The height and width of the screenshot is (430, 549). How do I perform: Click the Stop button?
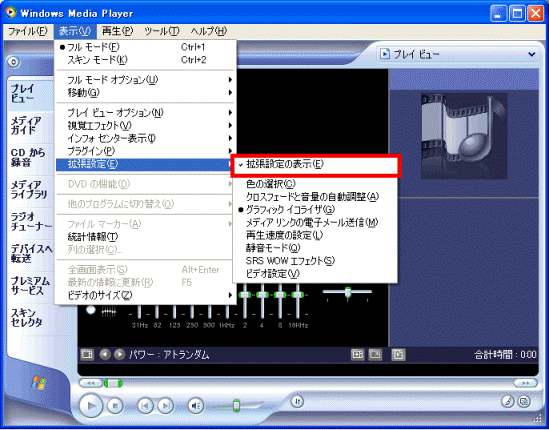(114, 406)
